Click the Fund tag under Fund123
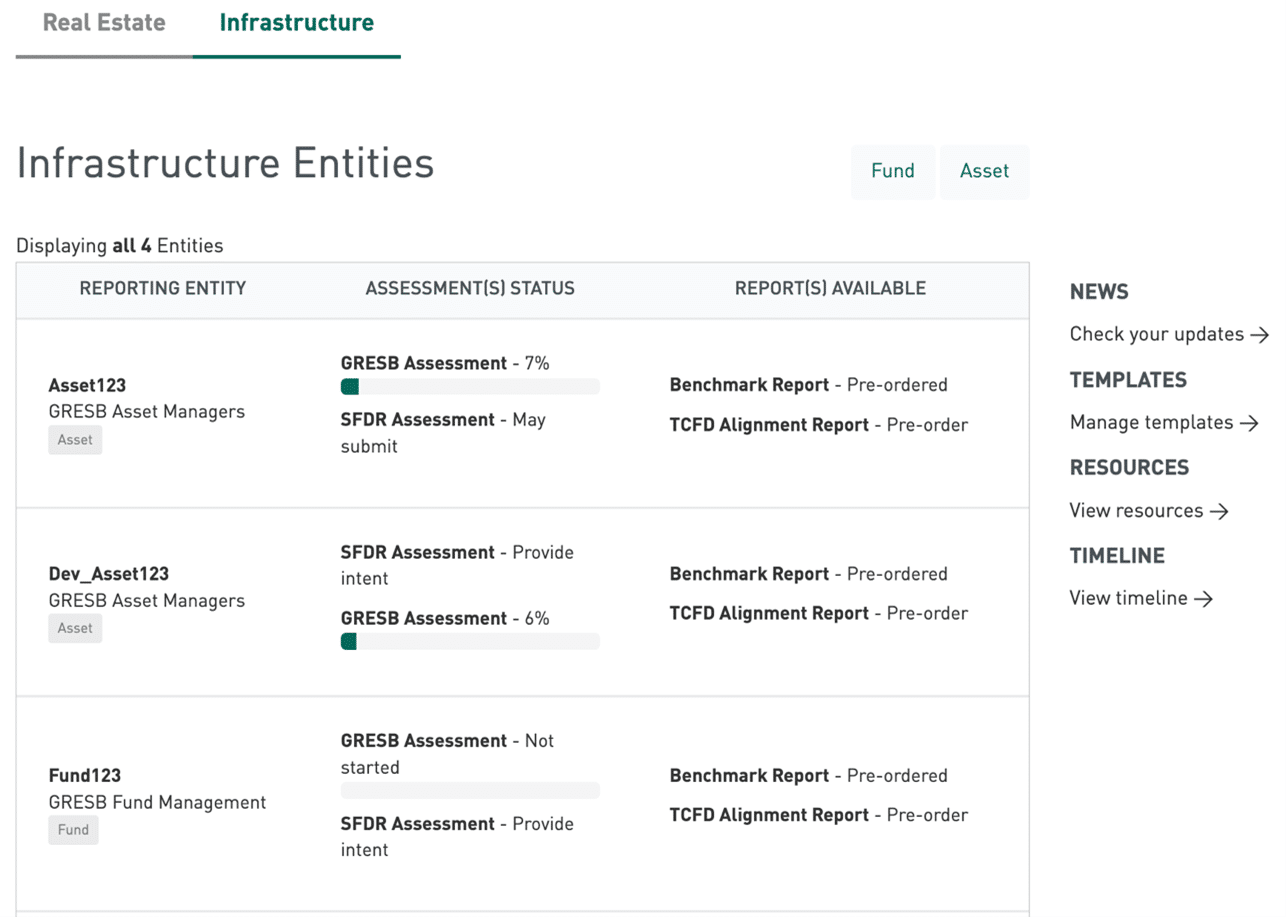 (73, 829)
